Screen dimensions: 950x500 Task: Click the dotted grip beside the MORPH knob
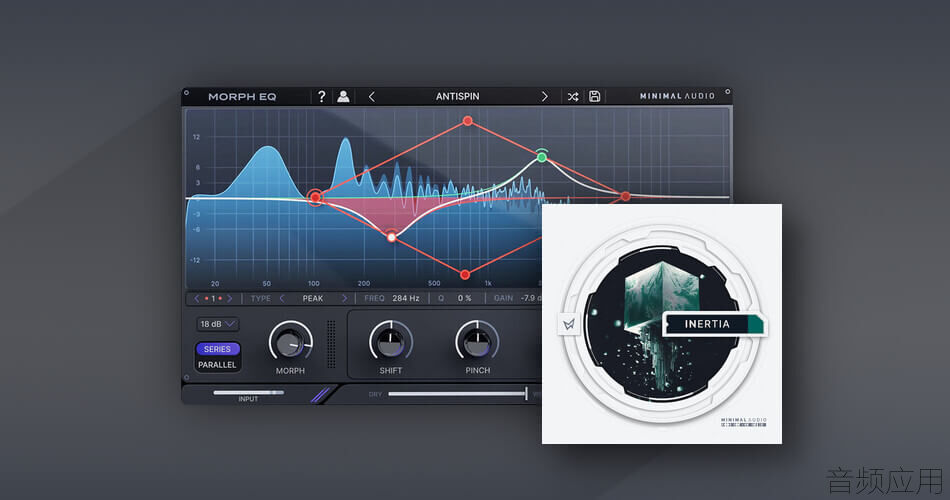pyautogui.click(x=331, y=344)
